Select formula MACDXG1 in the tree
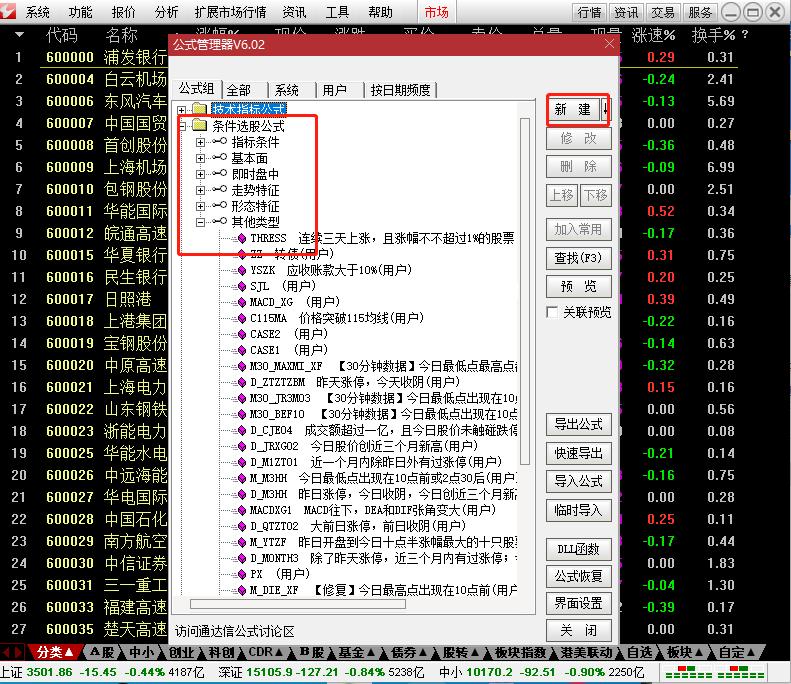791x684 pixels. pos(372,510)
